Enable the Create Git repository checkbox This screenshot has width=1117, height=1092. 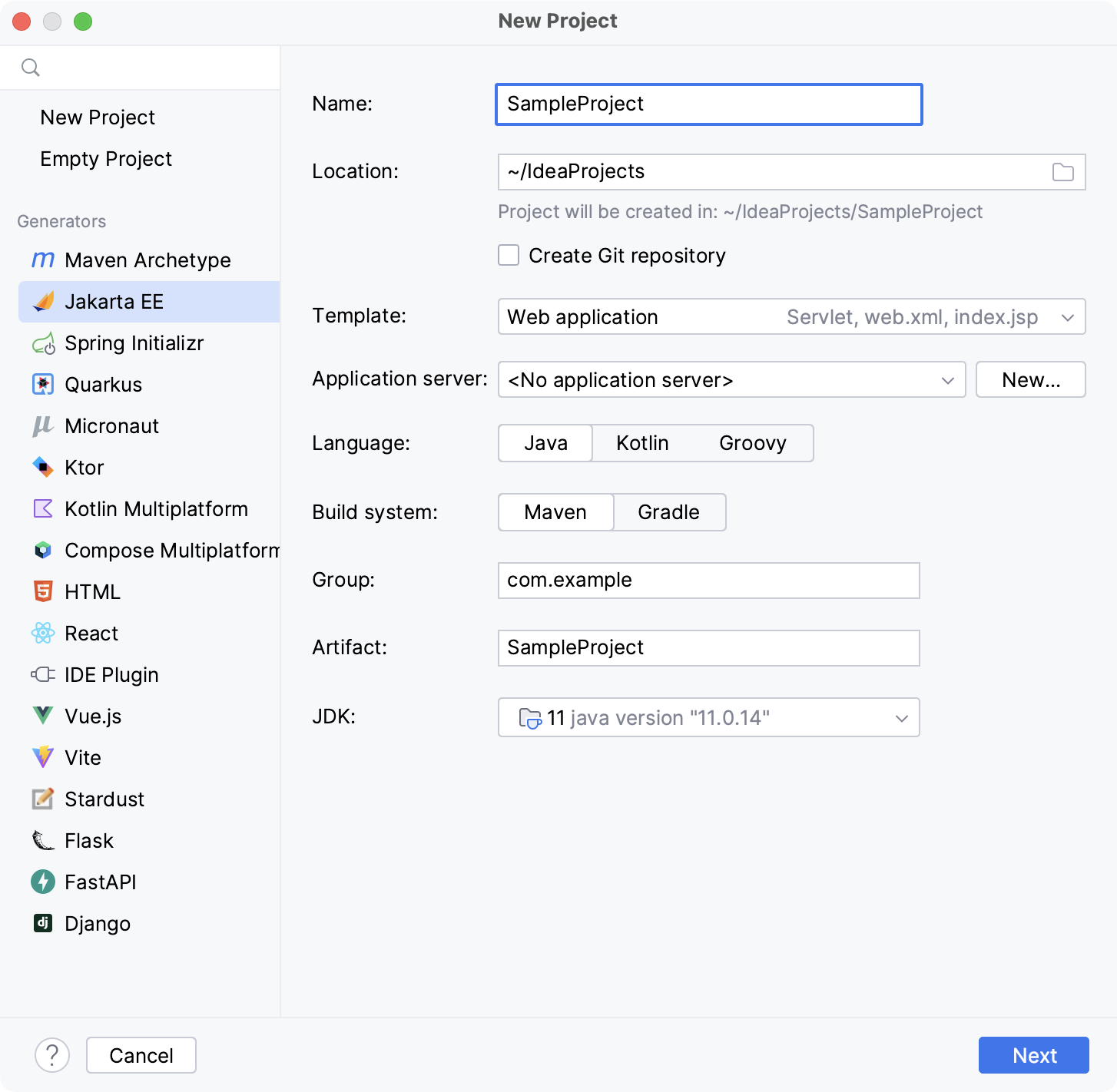tap(509, 255)
